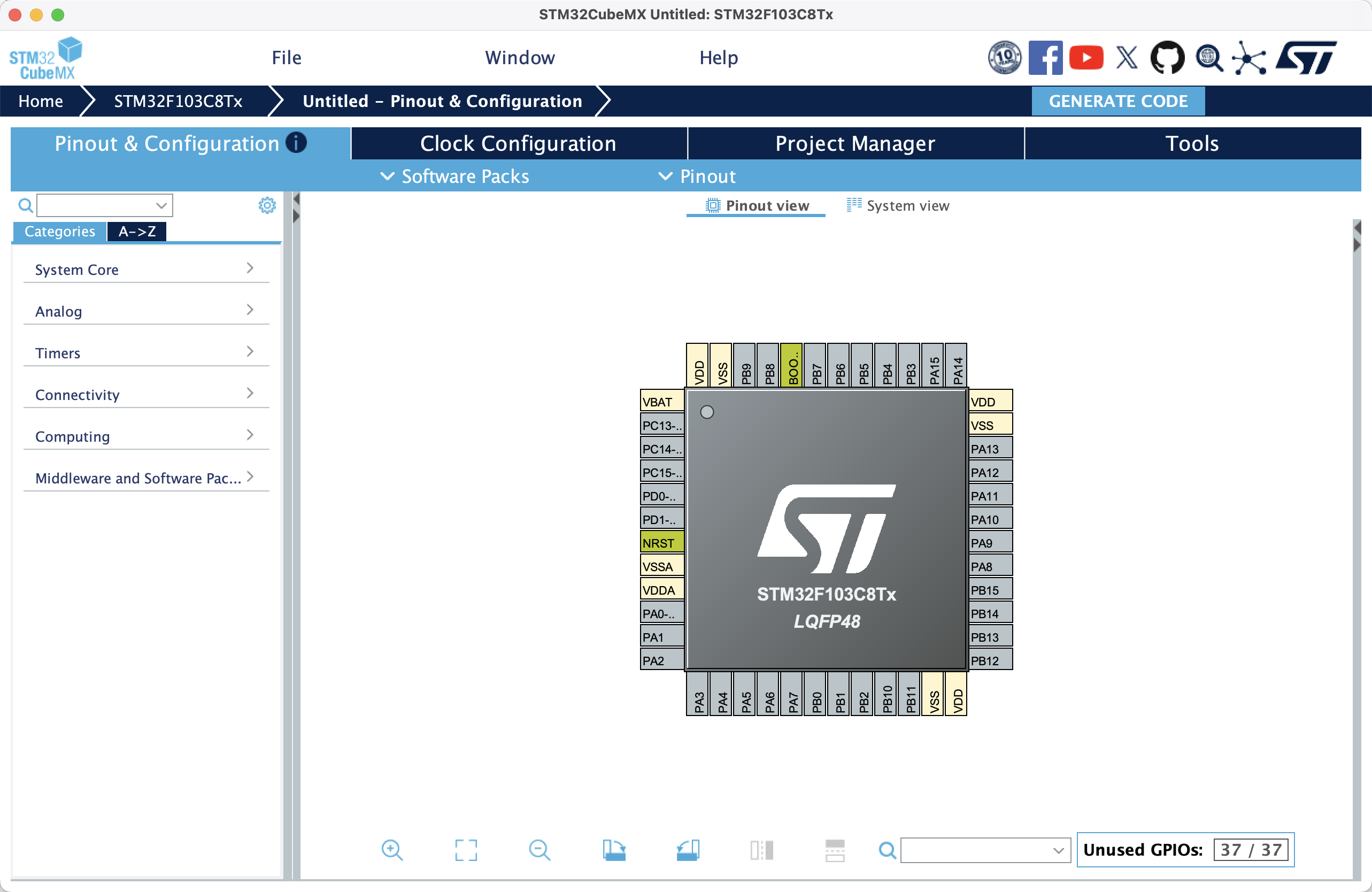This screenshot has width=1372, height=892.
Task: Open the YouTube icon link
Action: pos(1085,58)
